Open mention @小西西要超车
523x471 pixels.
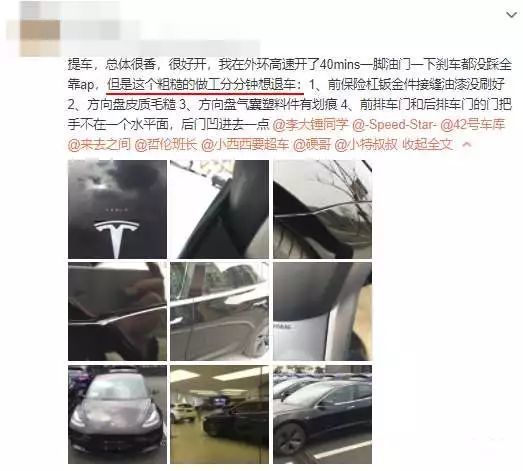click(x=245, y=144)
